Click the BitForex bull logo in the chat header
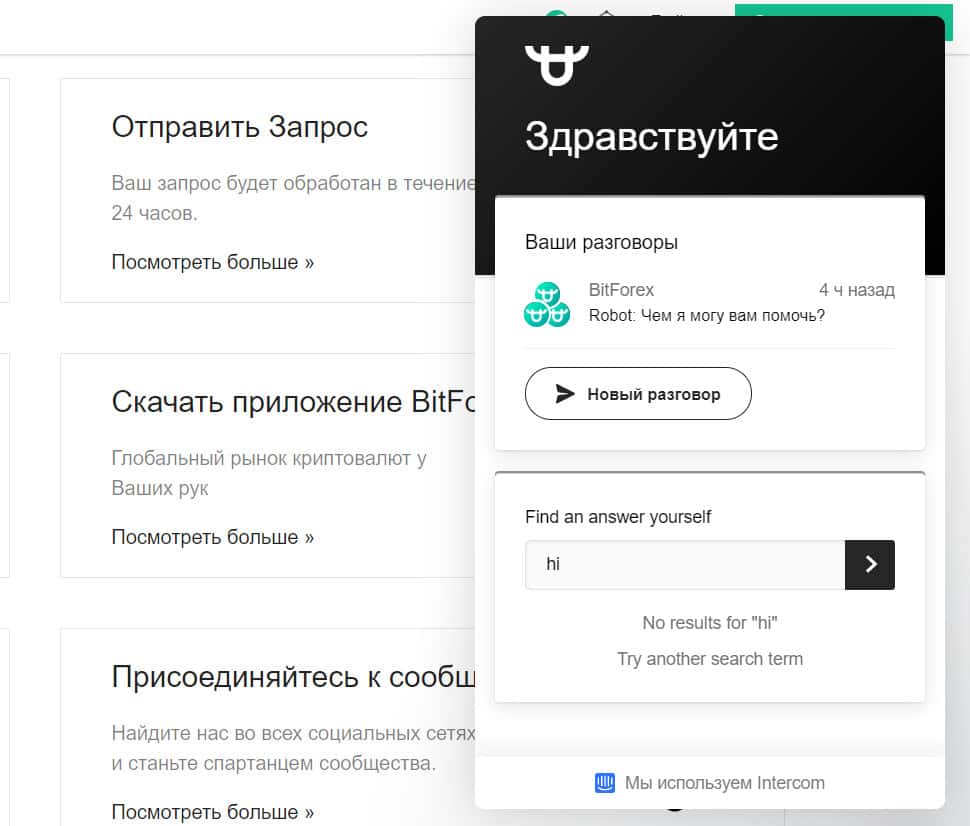 coord(557,64)
